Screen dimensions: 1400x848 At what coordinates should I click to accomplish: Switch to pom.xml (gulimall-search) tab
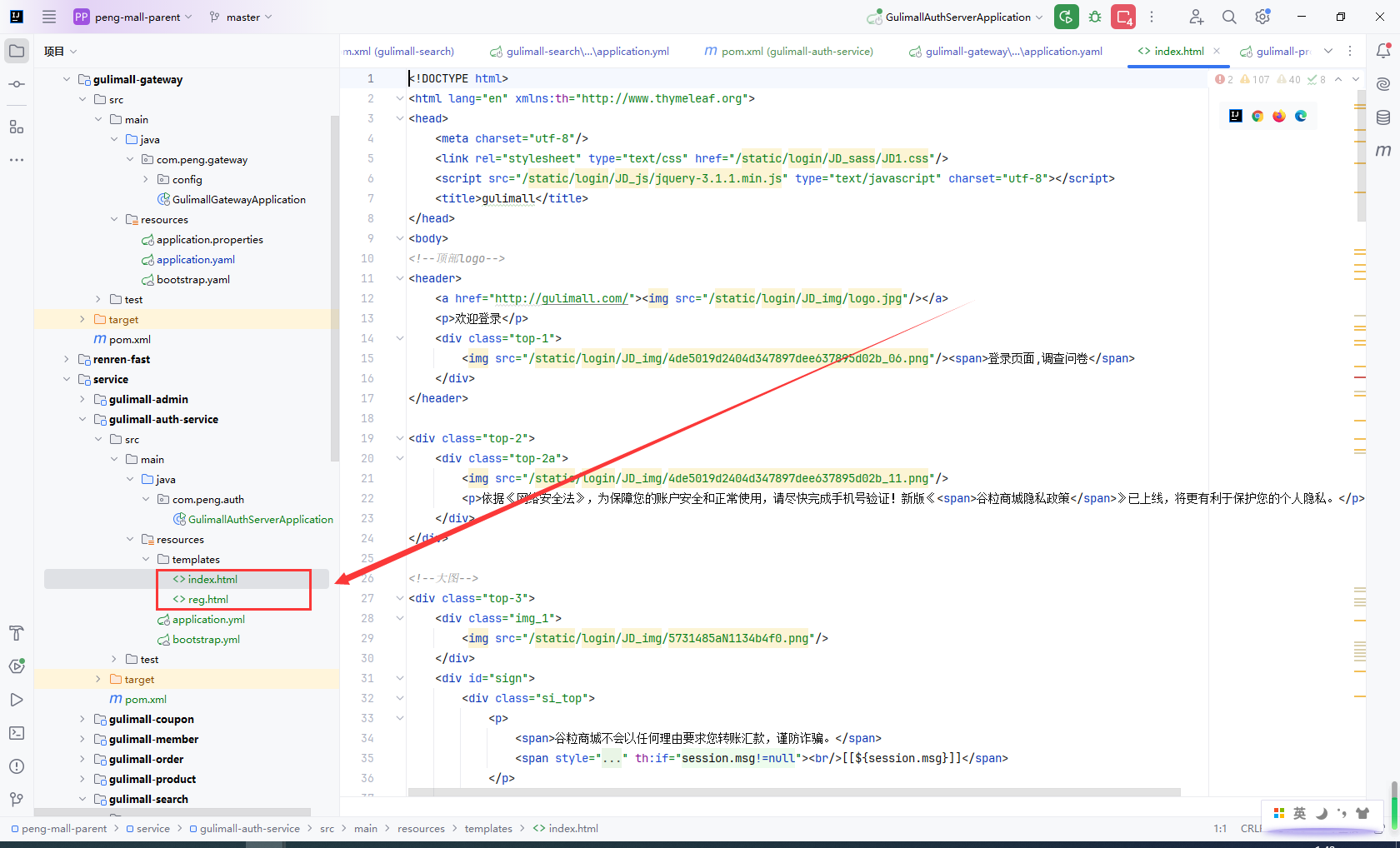(x=398, y=51)
